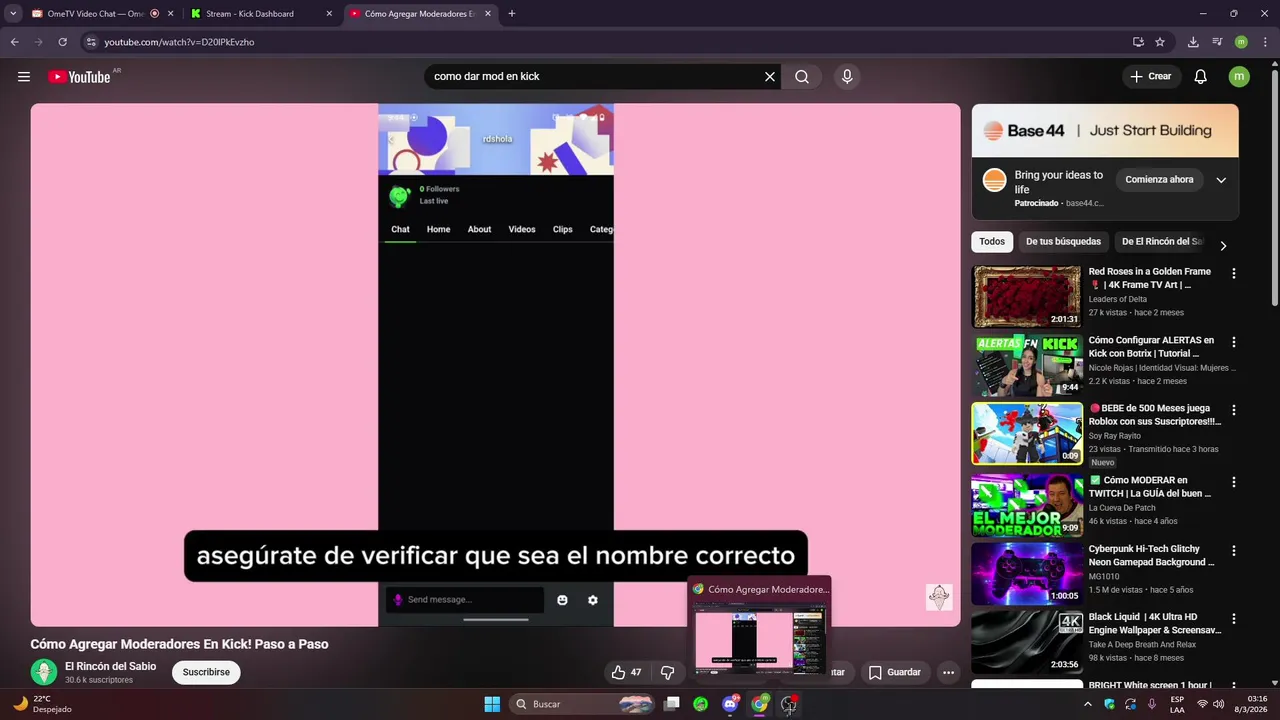Screen dimensions: 1280x720
Task: Open the YouTube account avatar menu
Action: tap(1239, 77)
